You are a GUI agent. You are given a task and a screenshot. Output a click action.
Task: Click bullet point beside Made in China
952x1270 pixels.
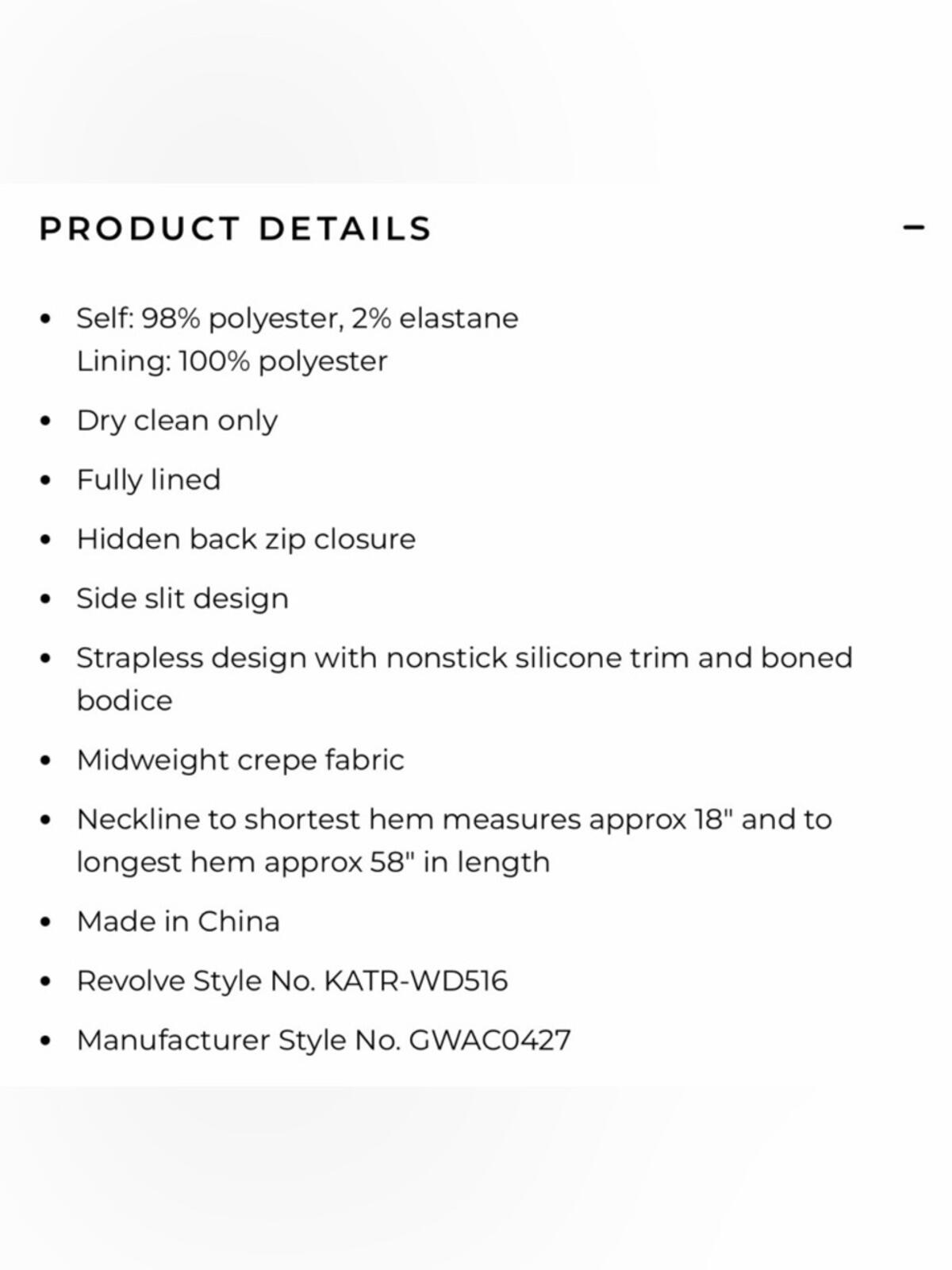tap(45, 922)
